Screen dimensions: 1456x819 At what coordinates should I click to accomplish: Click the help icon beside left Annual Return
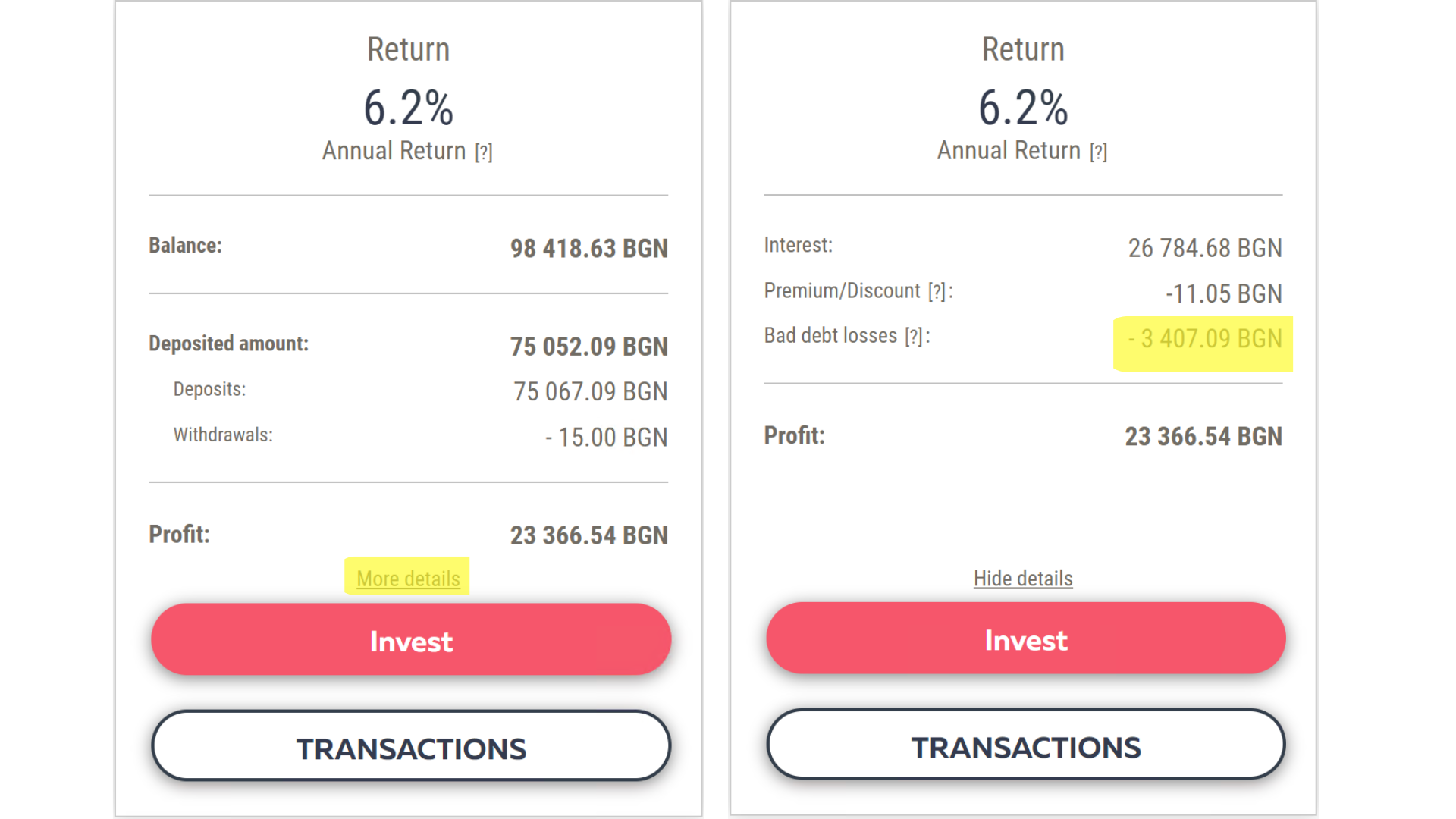(x=484, y=152)
